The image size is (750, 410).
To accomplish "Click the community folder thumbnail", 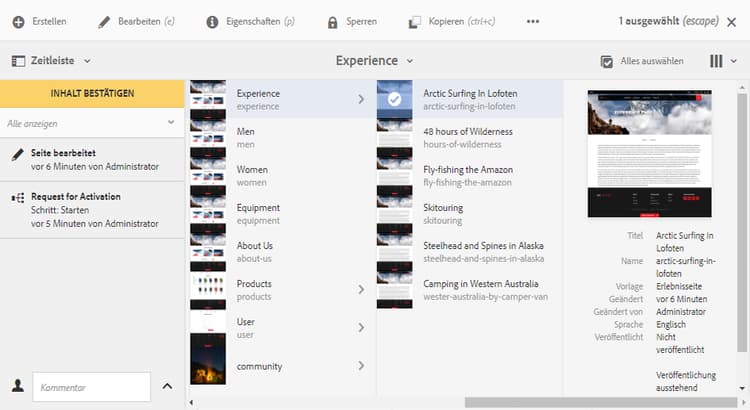I will 208,366.
